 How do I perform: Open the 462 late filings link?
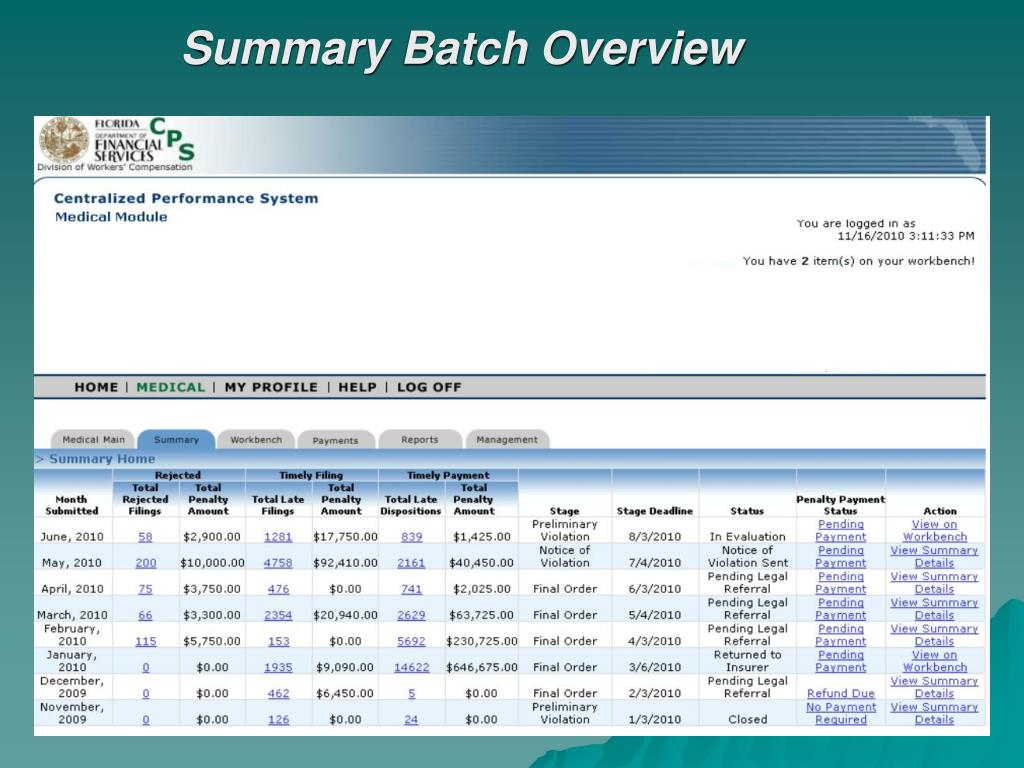(278, 694)
